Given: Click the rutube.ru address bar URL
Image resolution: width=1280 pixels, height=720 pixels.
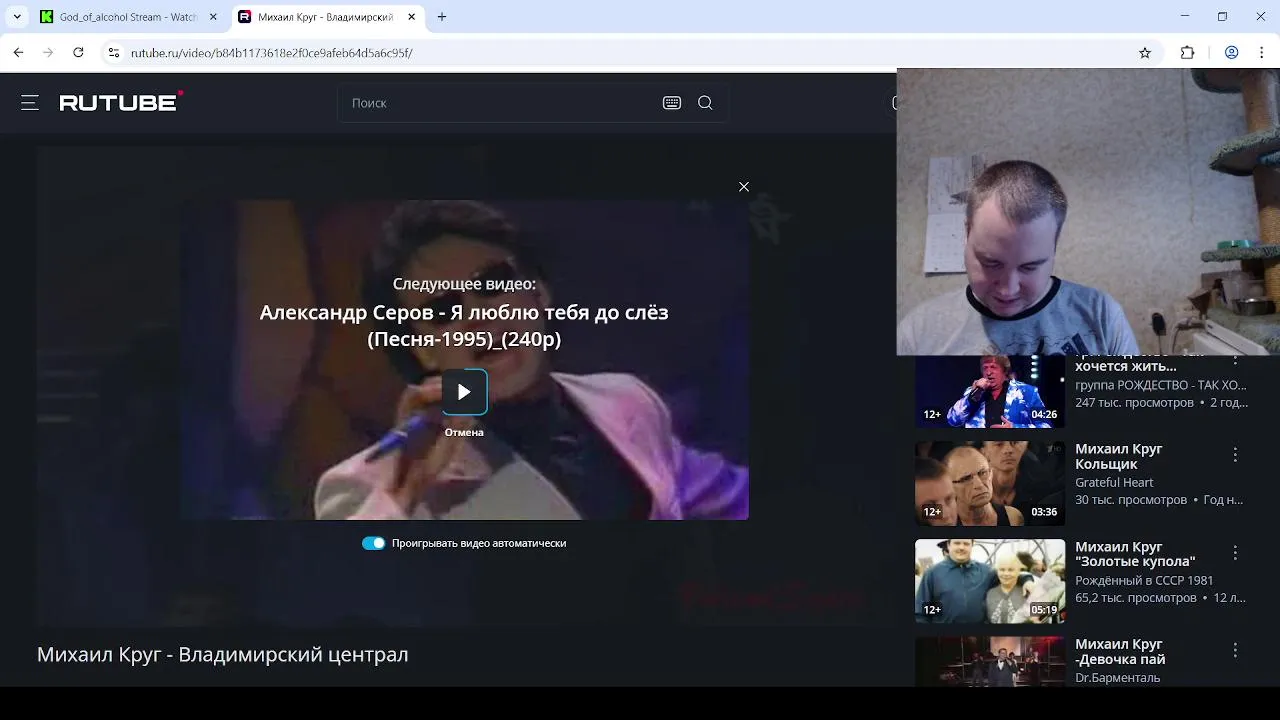Looking at the screenshot, I should [272, 53].
